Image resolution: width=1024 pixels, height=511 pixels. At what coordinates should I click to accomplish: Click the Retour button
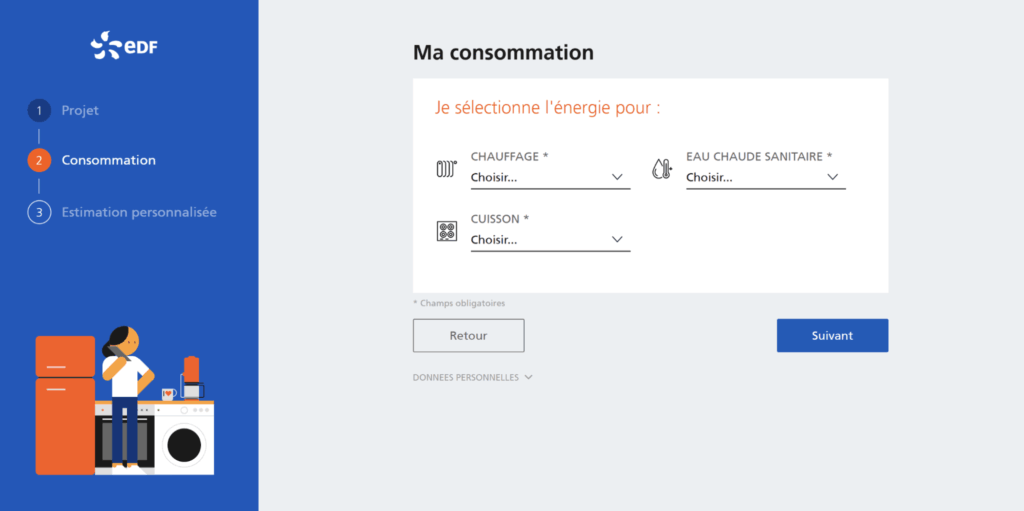click(468, 336)
